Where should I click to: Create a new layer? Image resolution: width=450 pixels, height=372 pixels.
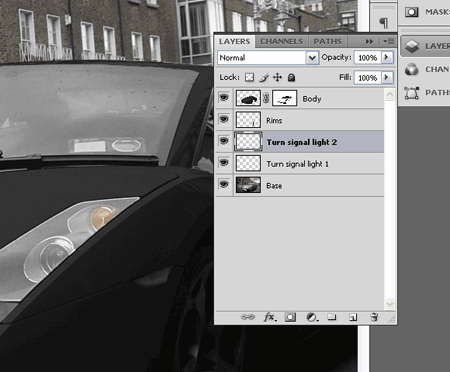(x=353, y=317)
